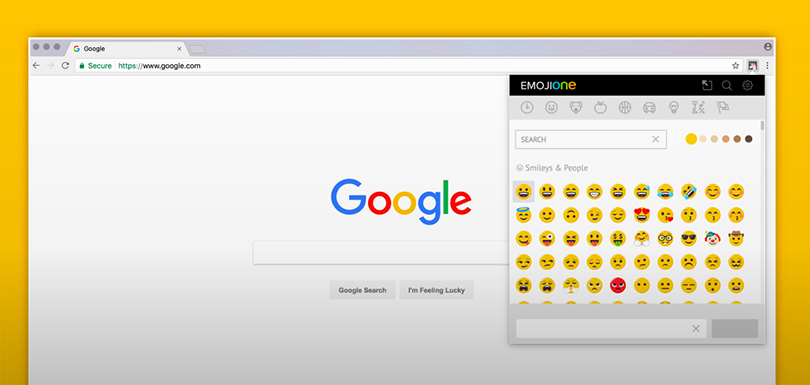Image resolution: width=810 pixels, height=385 pixels.
Task: Open the EmojiOne extension icon in toolbar
Action: (752, 66)
